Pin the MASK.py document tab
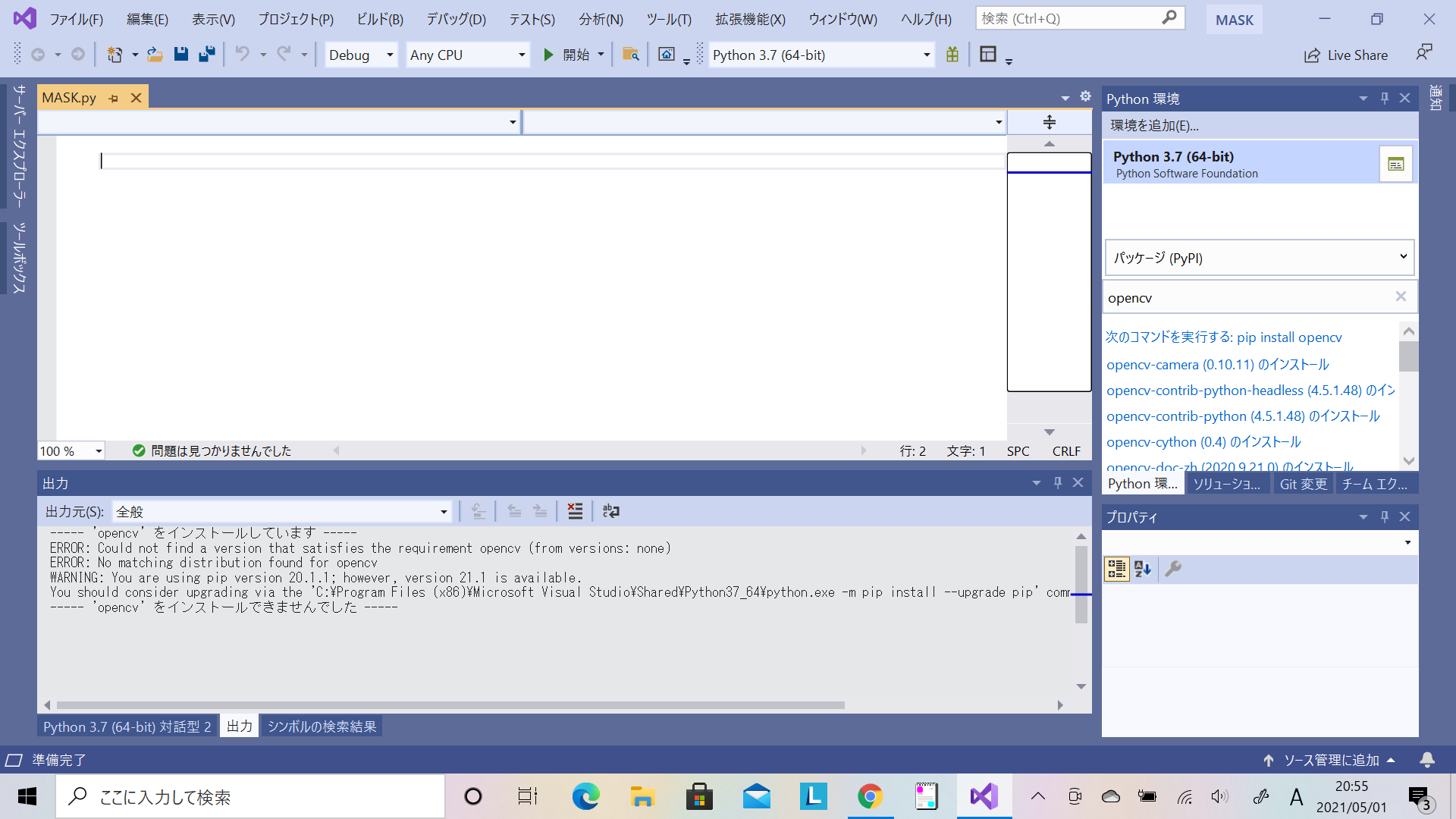Viewport: 1456px width, 819px height. pyautogui.click(x=113, y=97)
